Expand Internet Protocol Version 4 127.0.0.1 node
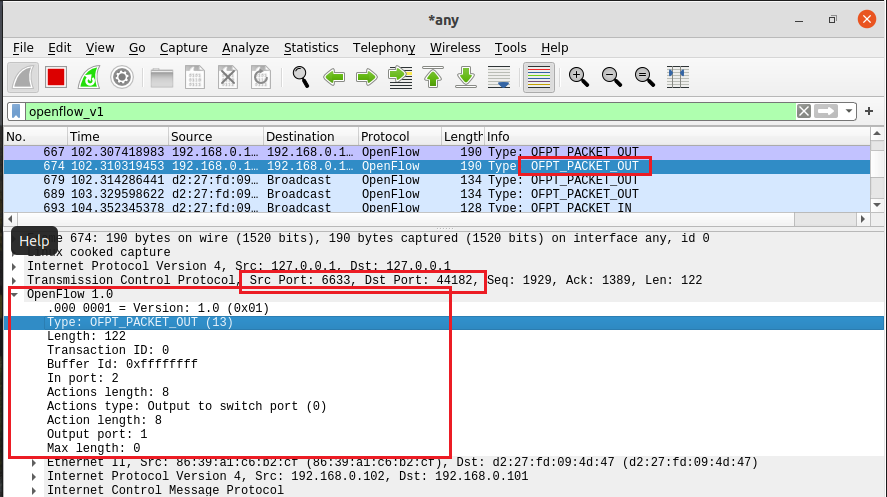The width and height of the screenshot is (887, 497). (x=15, y=266)
